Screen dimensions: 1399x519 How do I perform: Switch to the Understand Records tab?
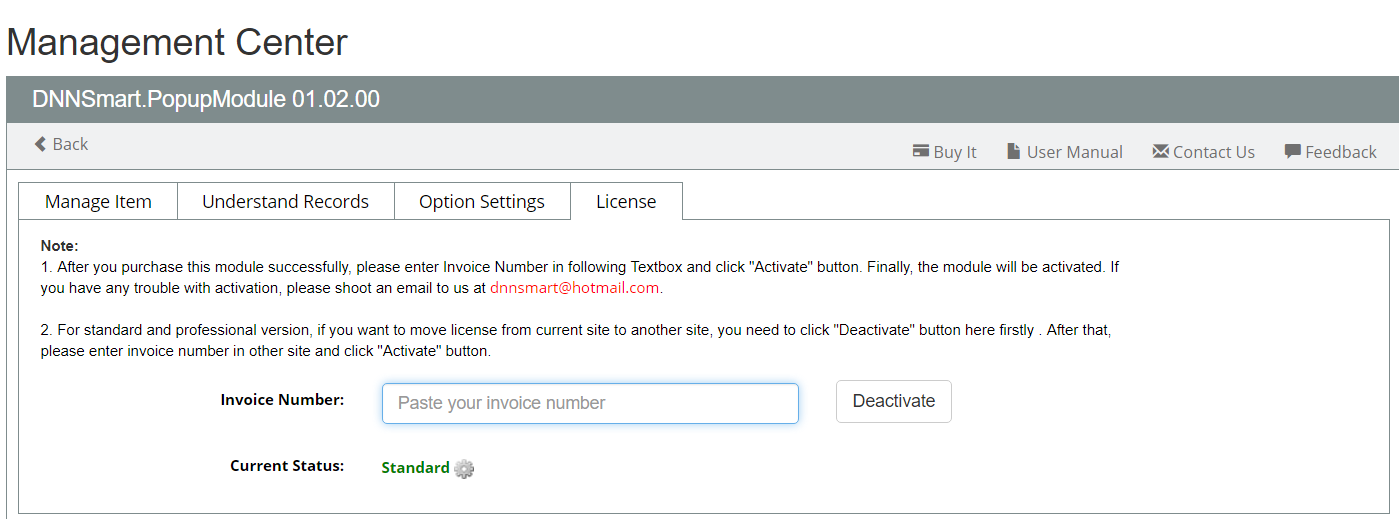click(x=286, y=201)
